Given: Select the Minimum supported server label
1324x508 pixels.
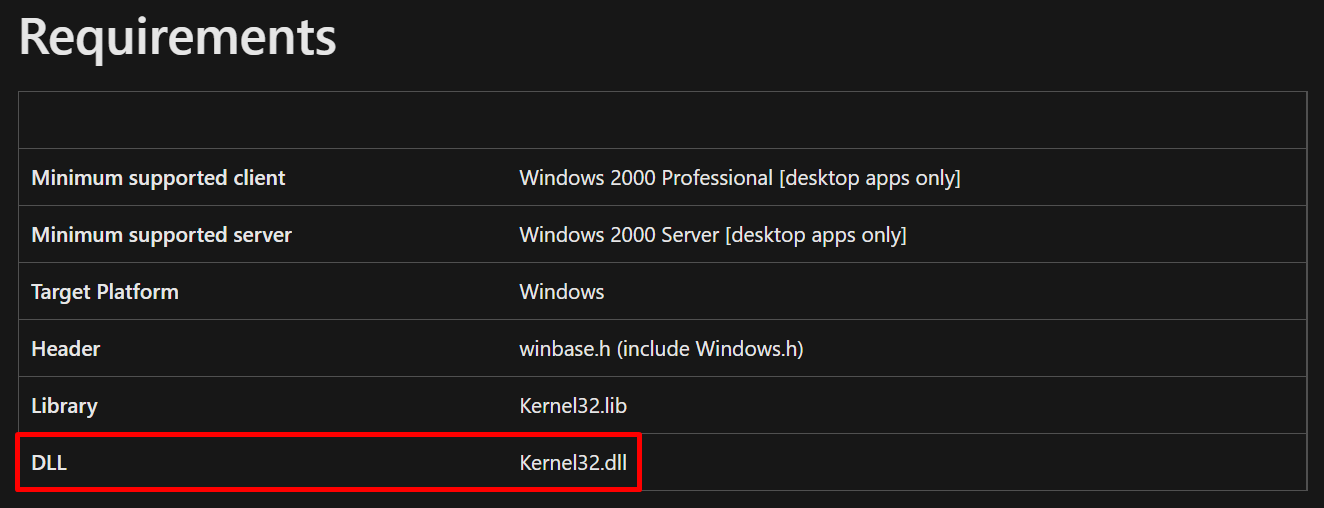Looking at the screenshot, I should coord(161,235).
